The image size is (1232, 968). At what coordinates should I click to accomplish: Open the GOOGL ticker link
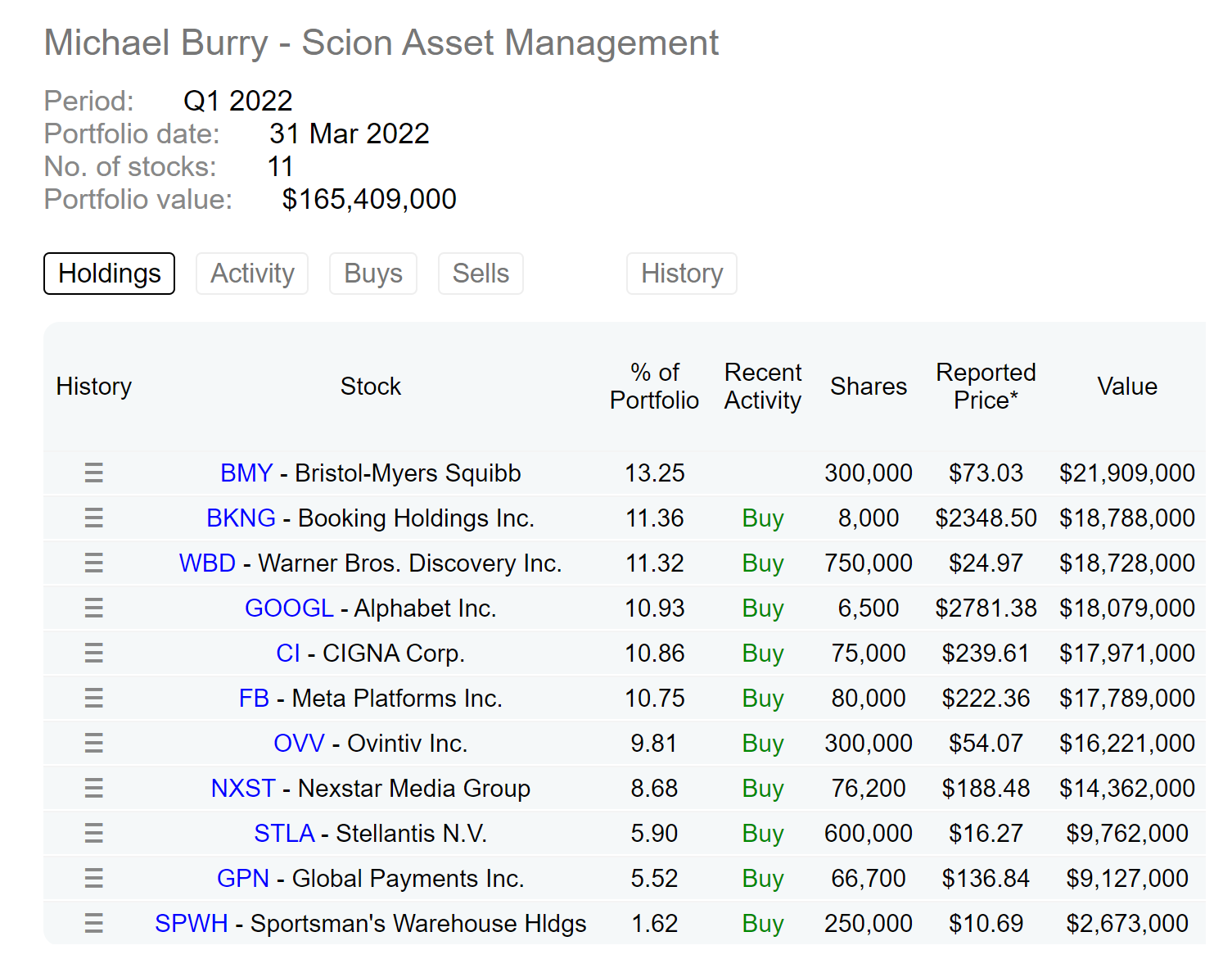tap(289, 608)
